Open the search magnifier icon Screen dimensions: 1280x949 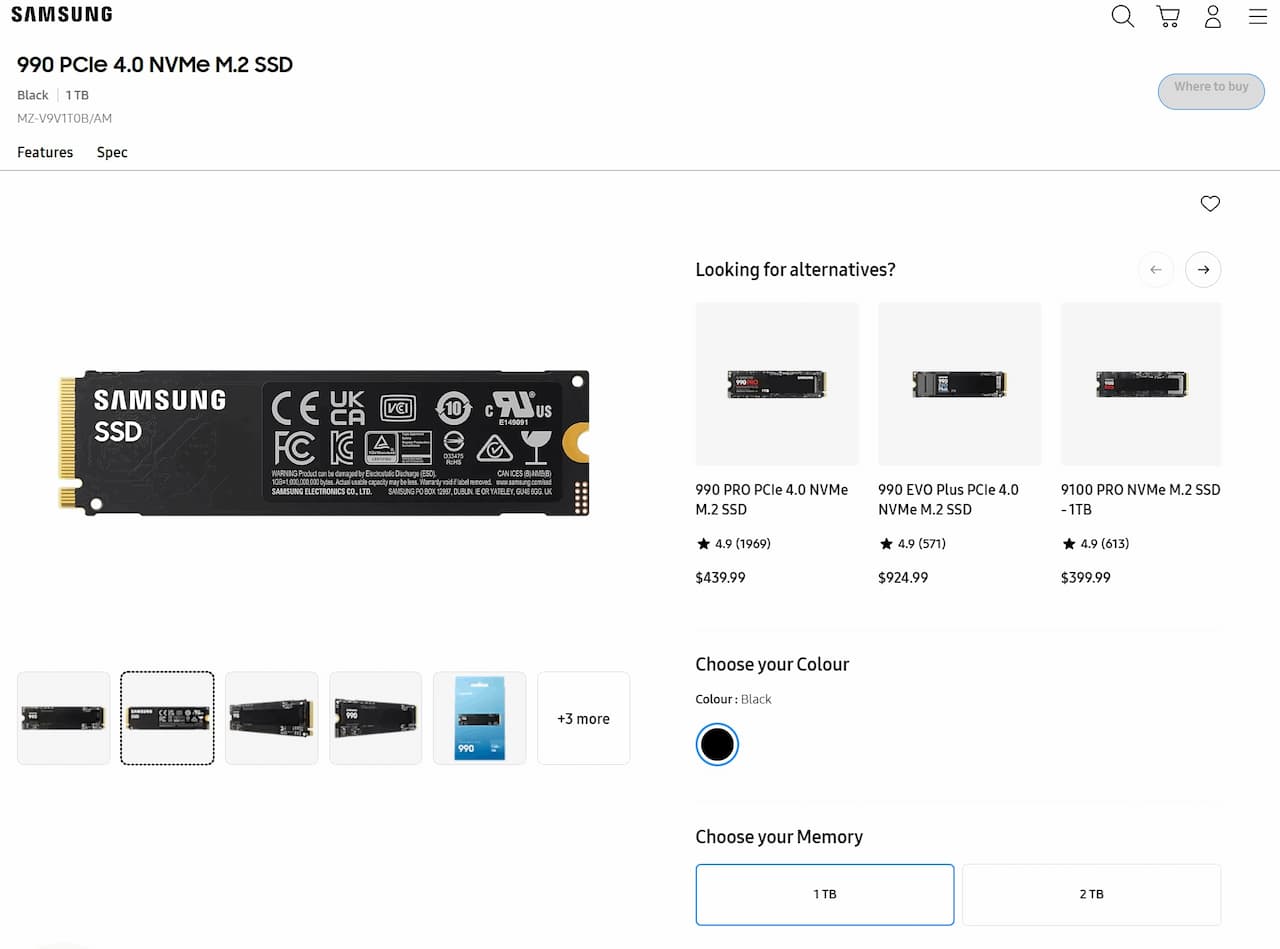coord(1123,16)
